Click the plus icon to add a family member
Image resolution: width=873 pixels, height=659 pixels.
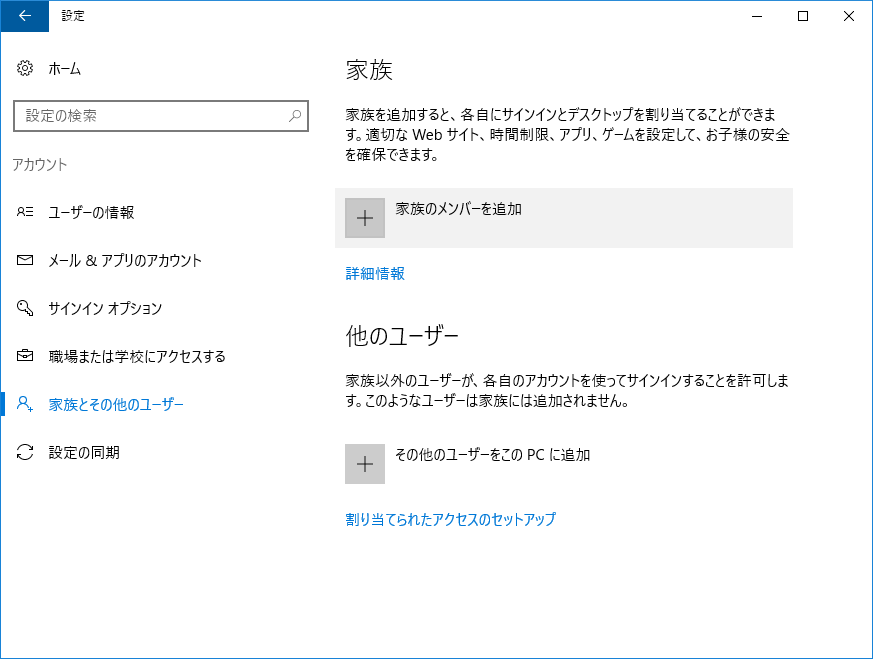click(365, 217)
